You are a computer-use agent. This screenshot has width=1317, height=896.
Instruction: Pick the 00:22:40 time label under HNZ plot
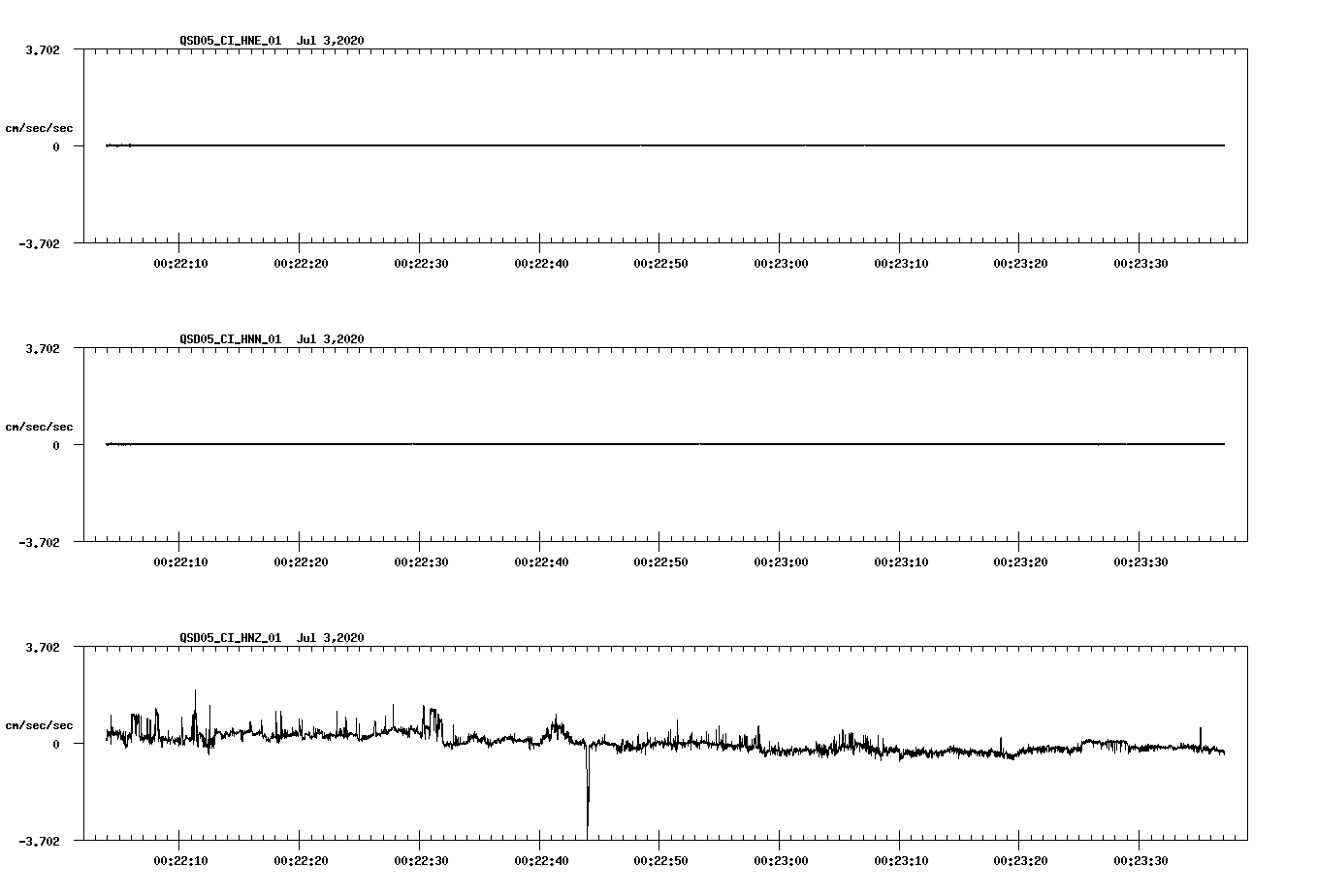541,861
